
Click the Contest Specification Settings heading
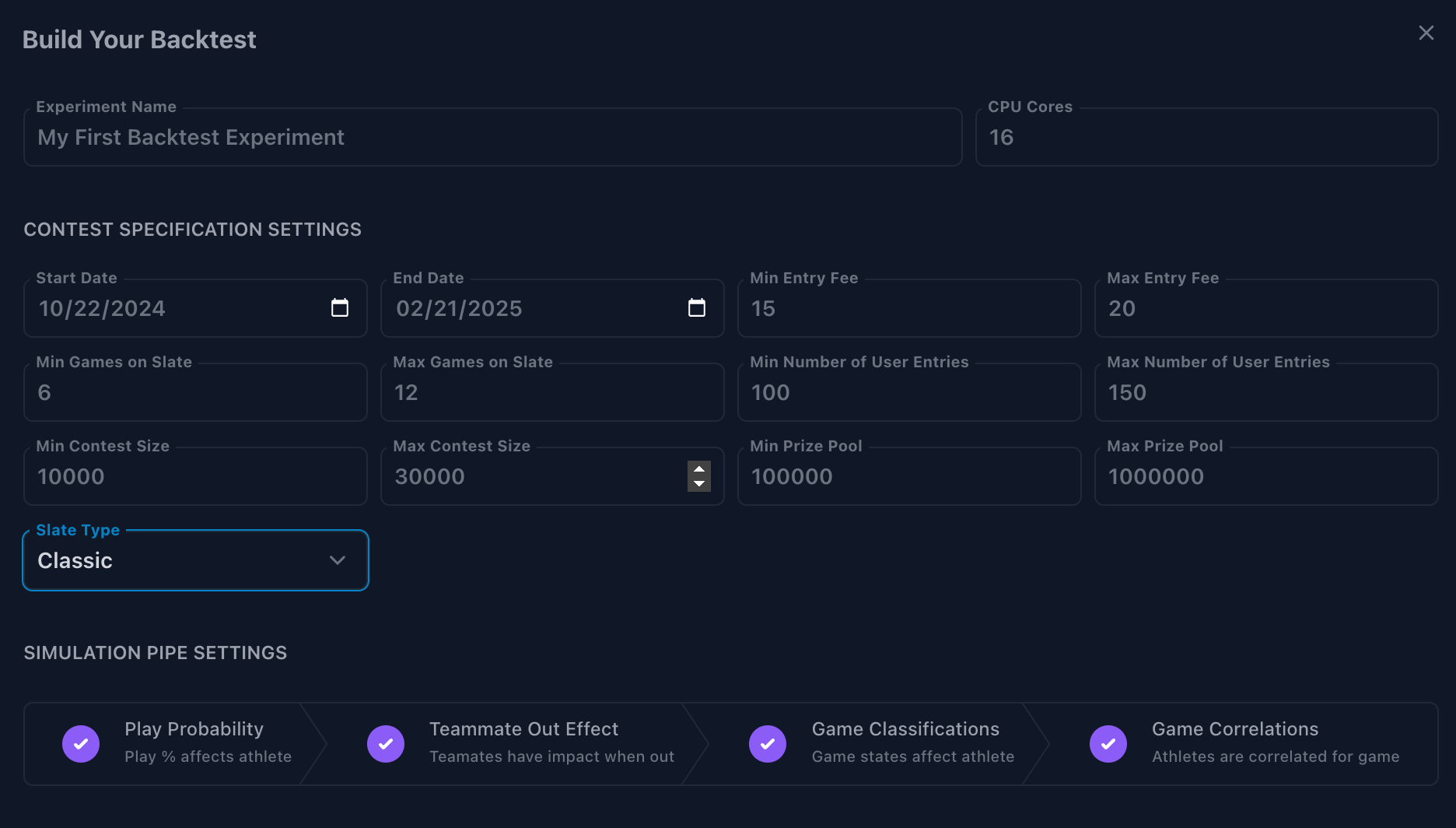tap(193, 230)
